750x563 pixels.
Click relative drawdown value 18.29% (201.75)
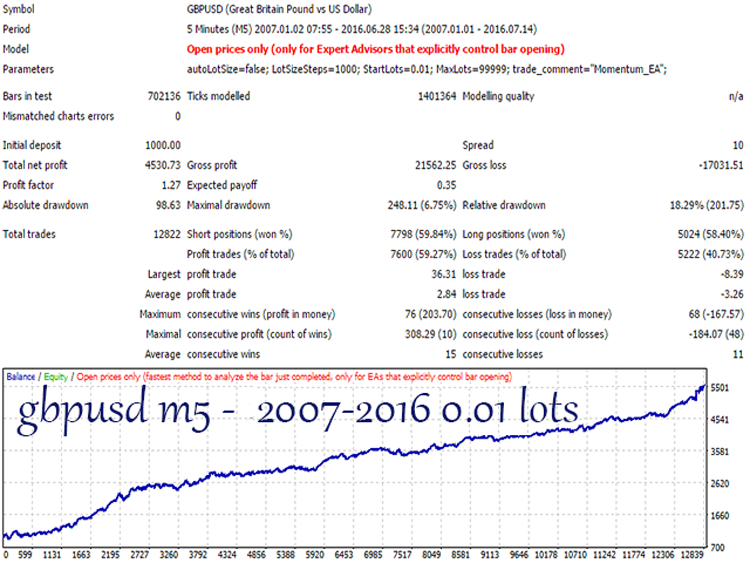coord(706,205)
